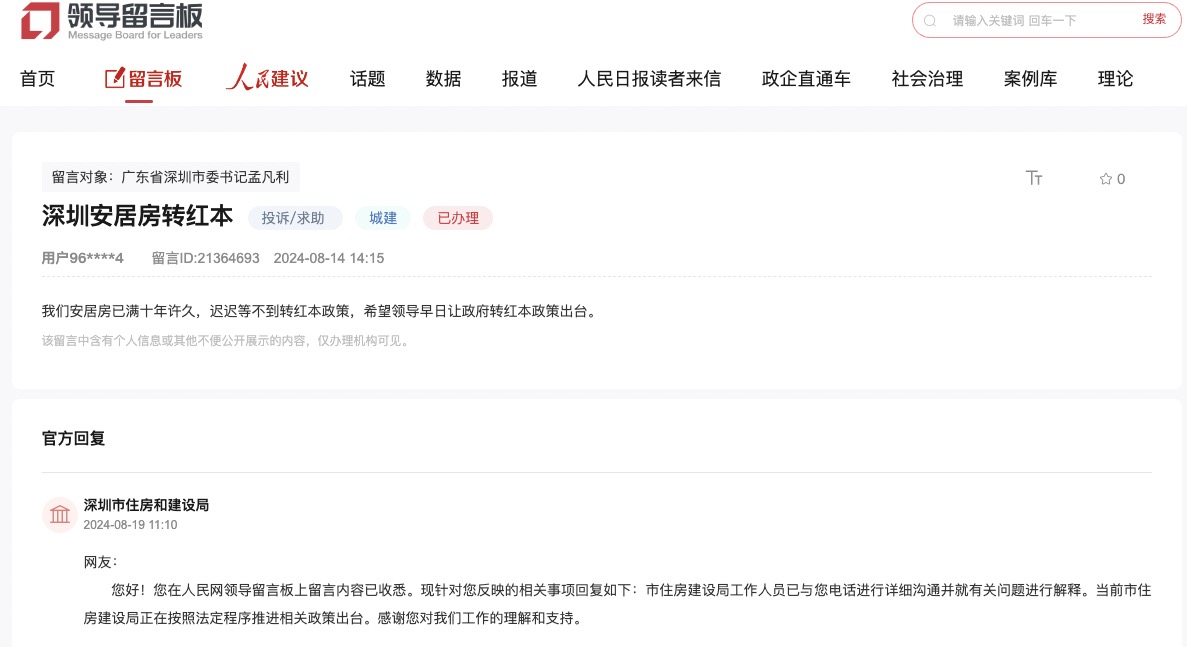Click the Message Board for Leaders logo

click(x=111, y=21)
